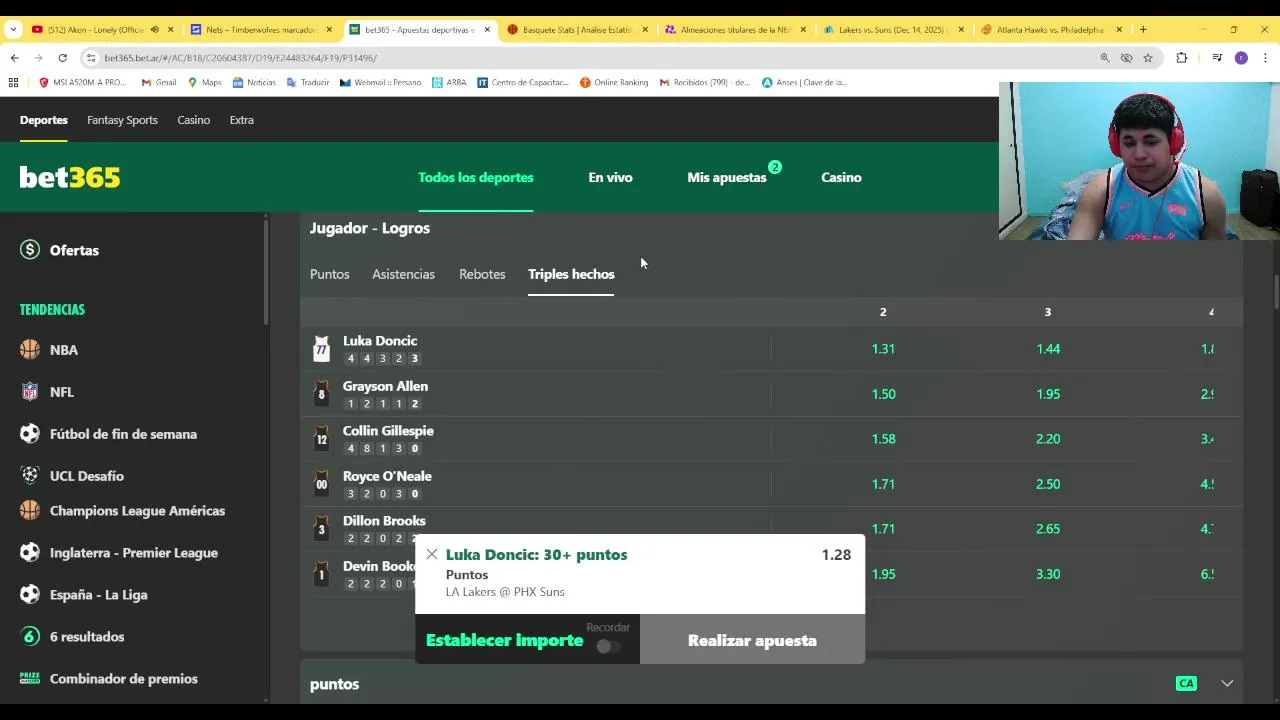Select Devin Booker 3 triples odds 3.30
This screenshot has height=720, width=1280.
1048,574
